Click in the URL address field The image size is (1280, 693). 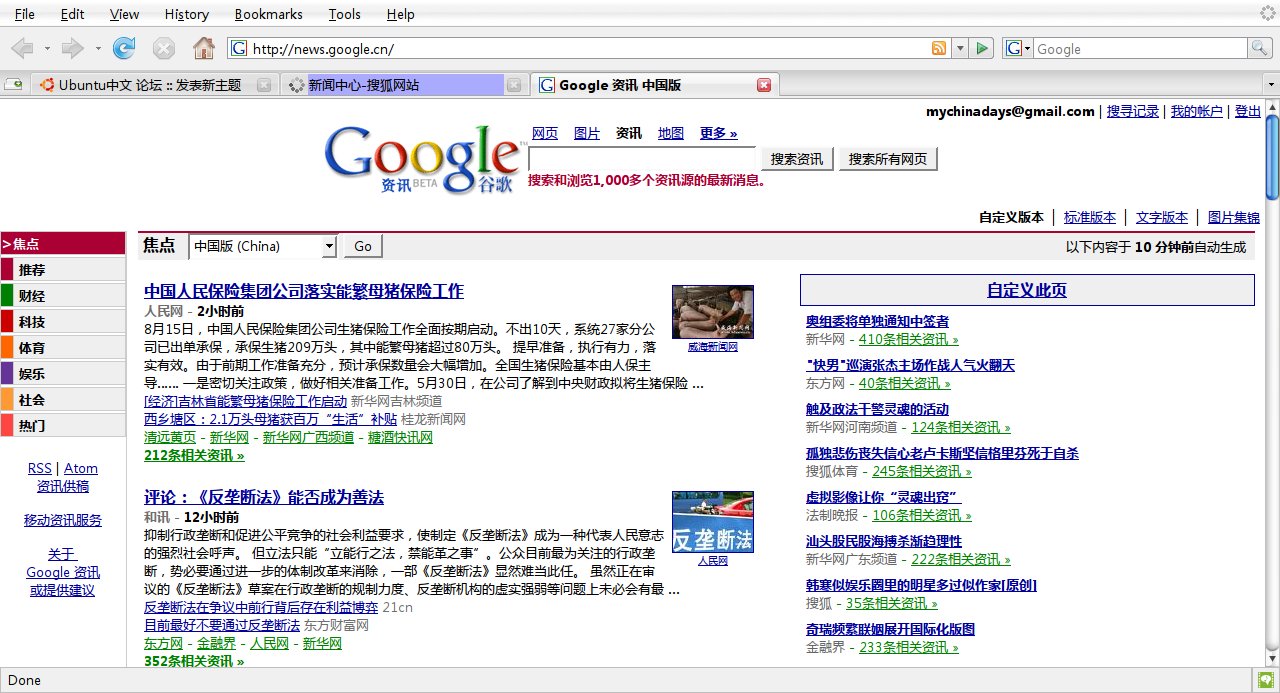588,48
